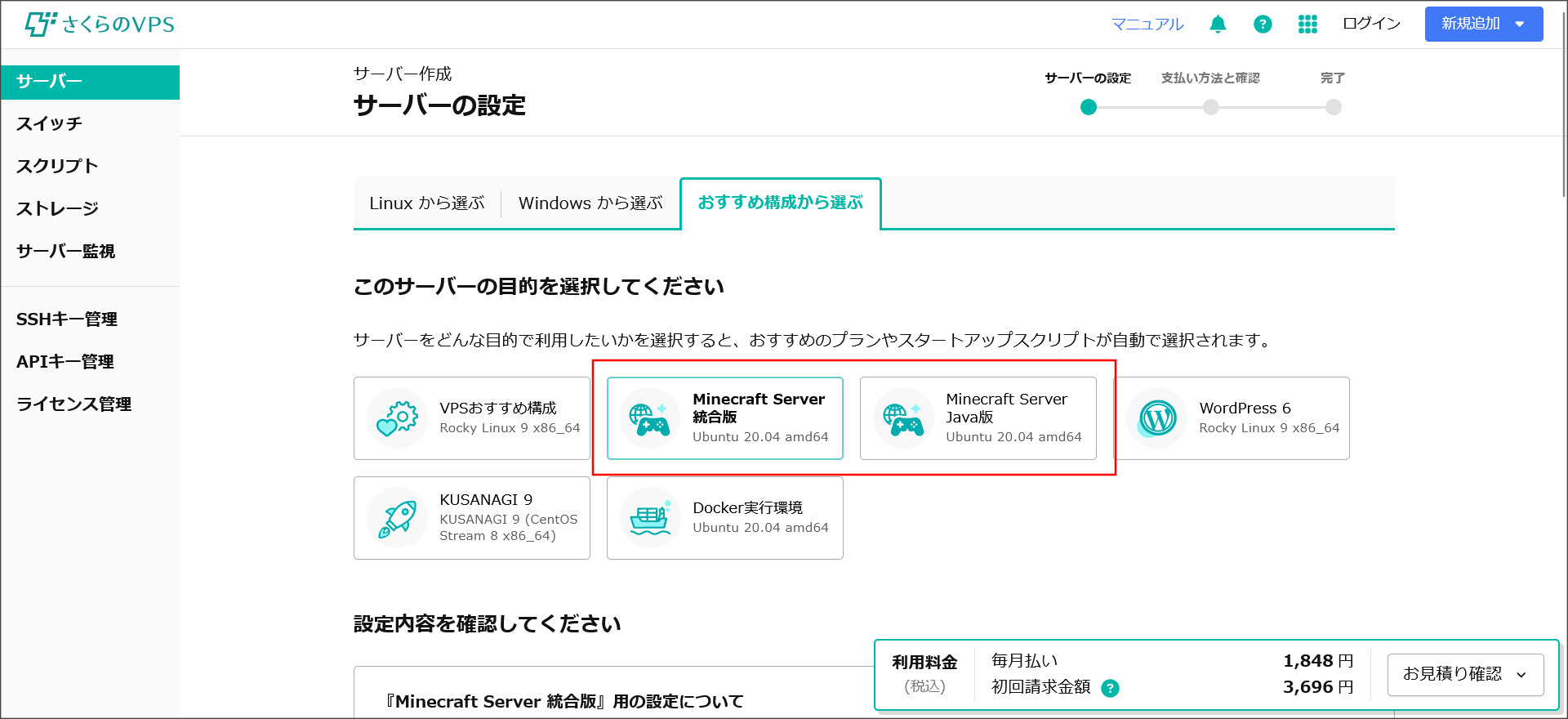Screen dimensions: 1568x719
Task: Open the help question mark icon in the header
Action: click(1263, 24)
